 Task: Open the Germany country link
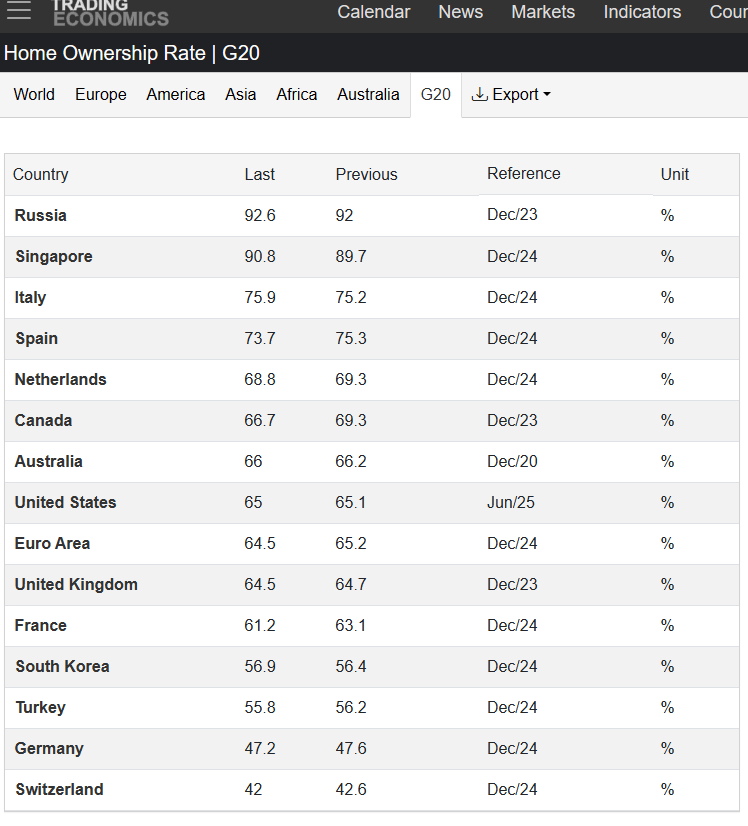[x=49, y=749]
